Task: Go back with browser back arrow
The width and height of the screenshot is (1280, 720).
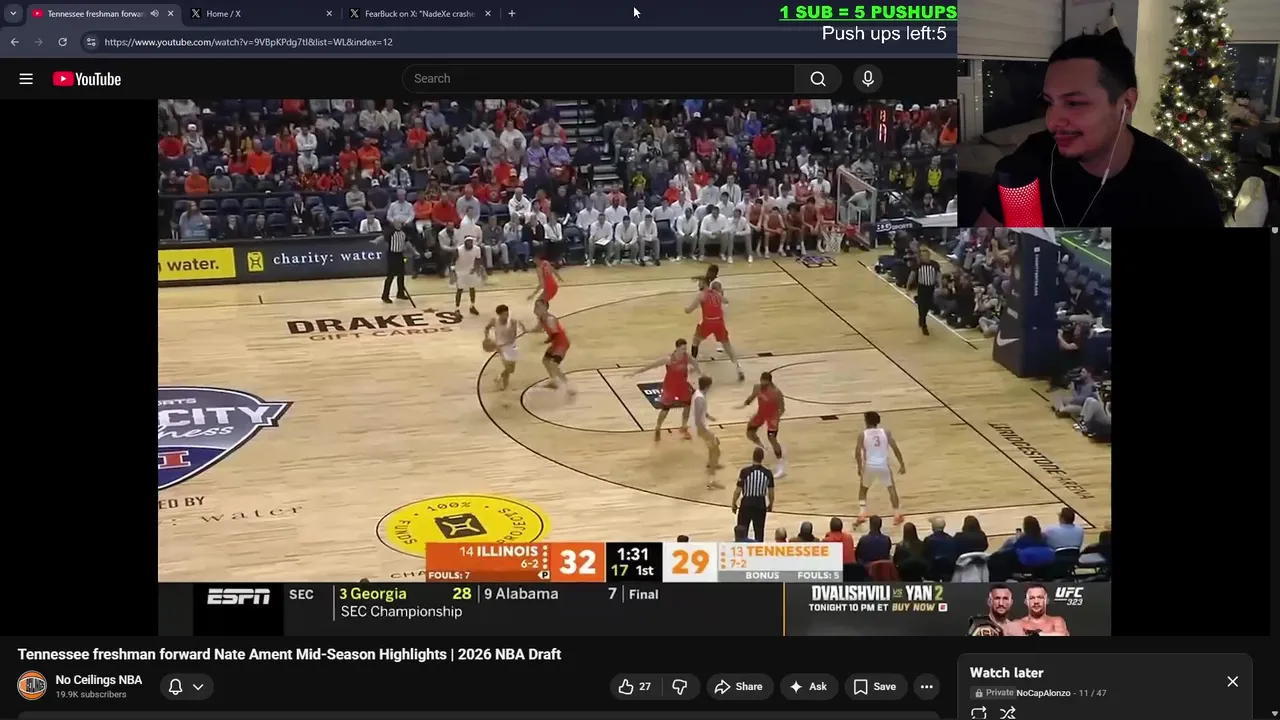Action: 15,42
